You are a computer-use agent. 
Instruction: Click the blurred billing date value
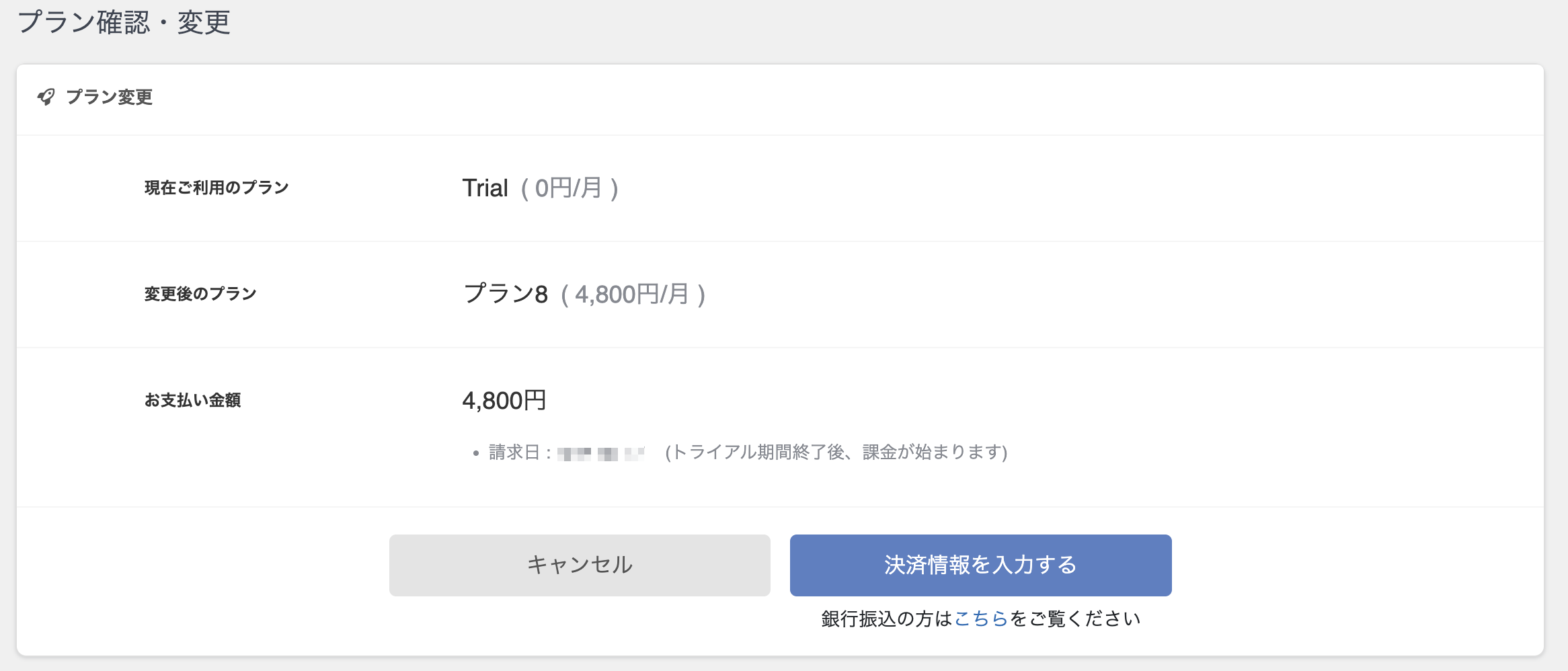pyautogui.click(x=601, y=453)
